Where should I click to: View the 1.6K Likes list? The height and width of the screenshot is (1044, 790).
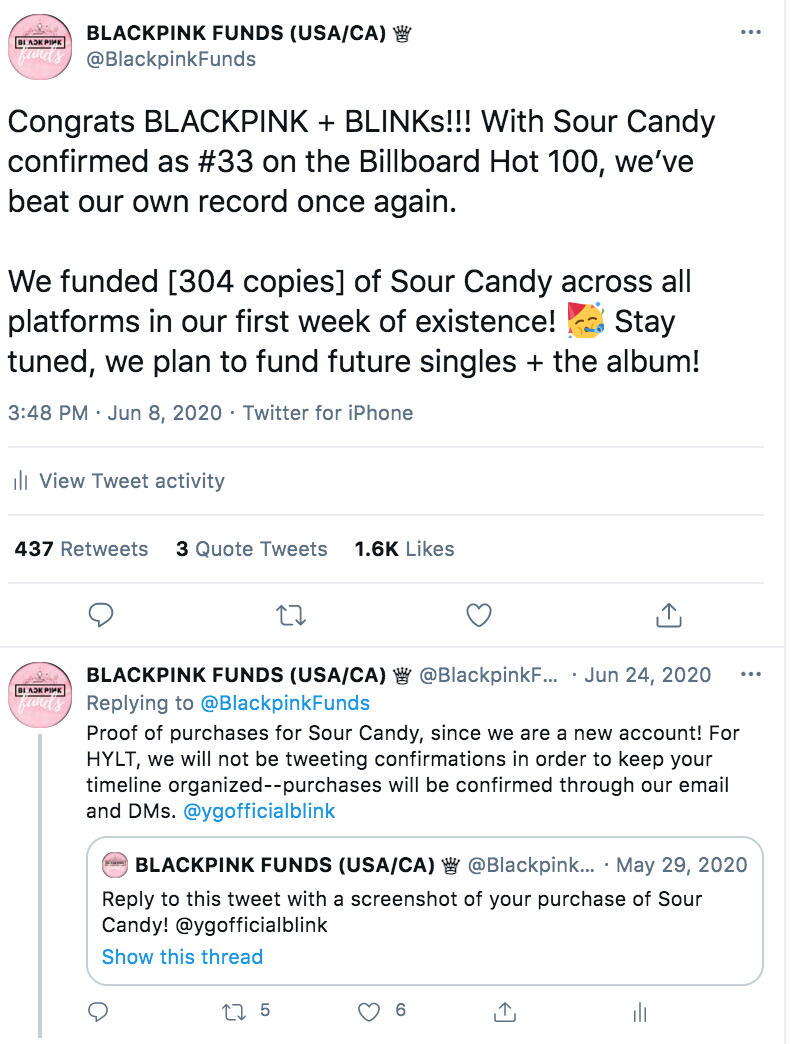click(x=404, y=549)
